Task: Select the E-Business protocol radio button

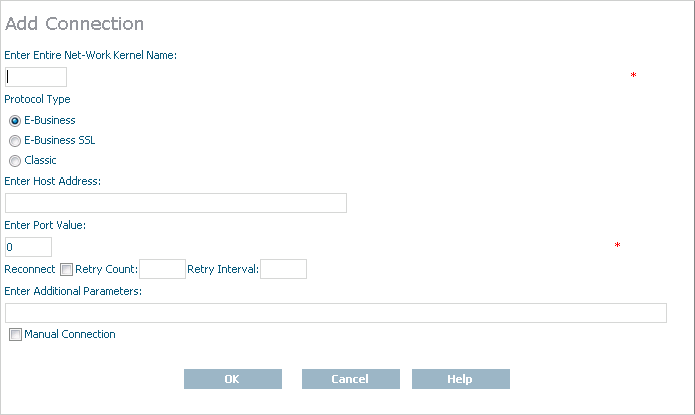Action: click(x=15, y=121)
